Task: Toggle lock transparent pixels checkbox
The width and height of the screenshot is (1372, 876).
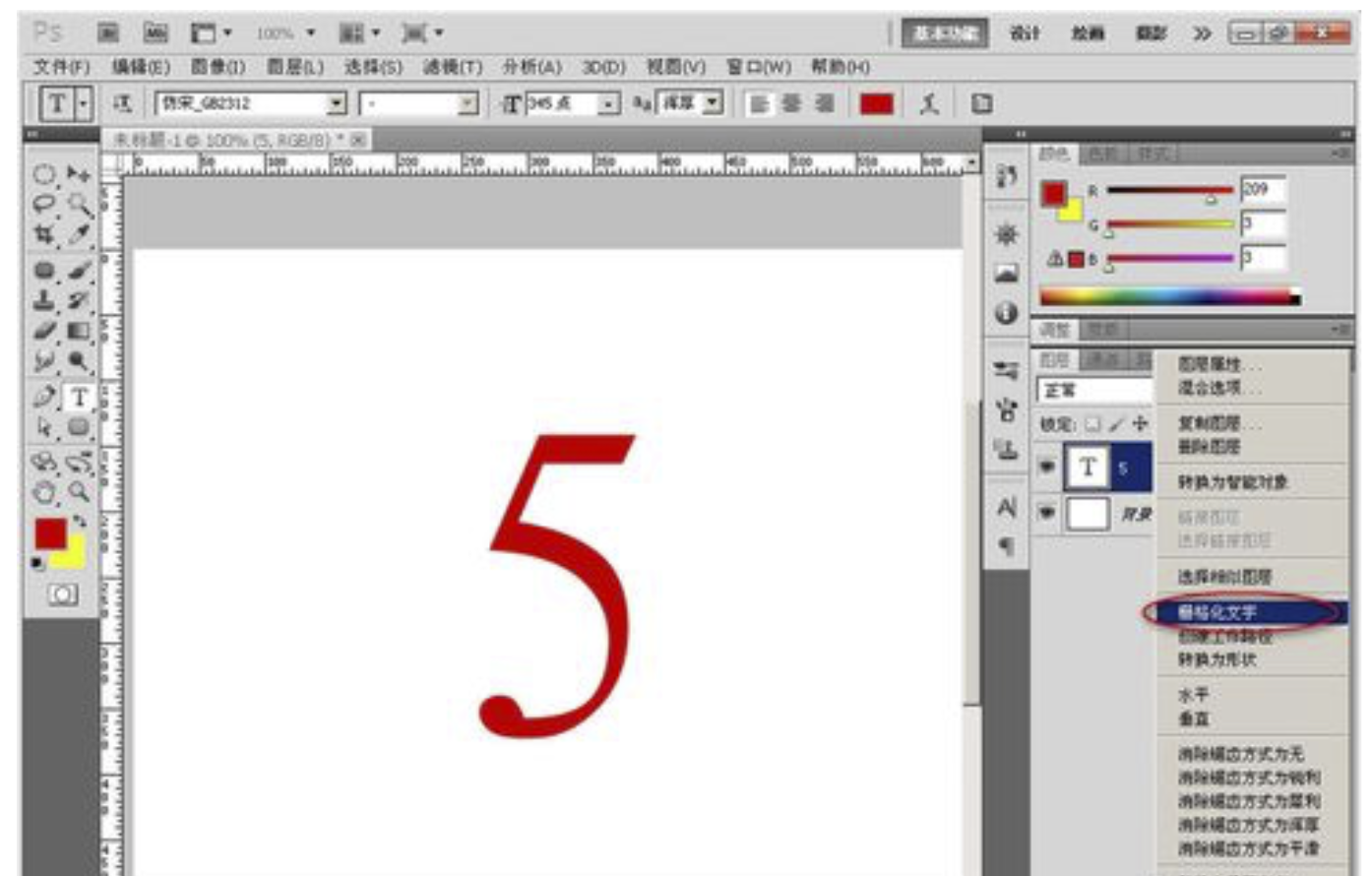Action: [1093, 424]
